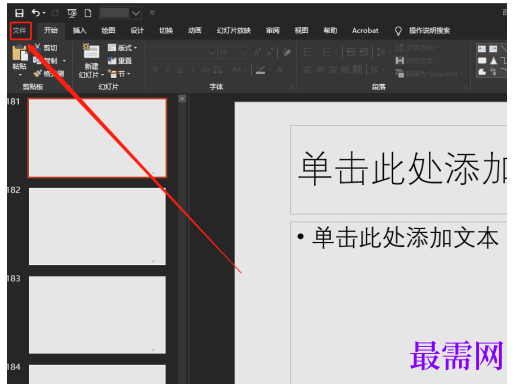
Task: Switch to the Slide Show (幻灯片放映) tab
Action: (x=233, y=31)
